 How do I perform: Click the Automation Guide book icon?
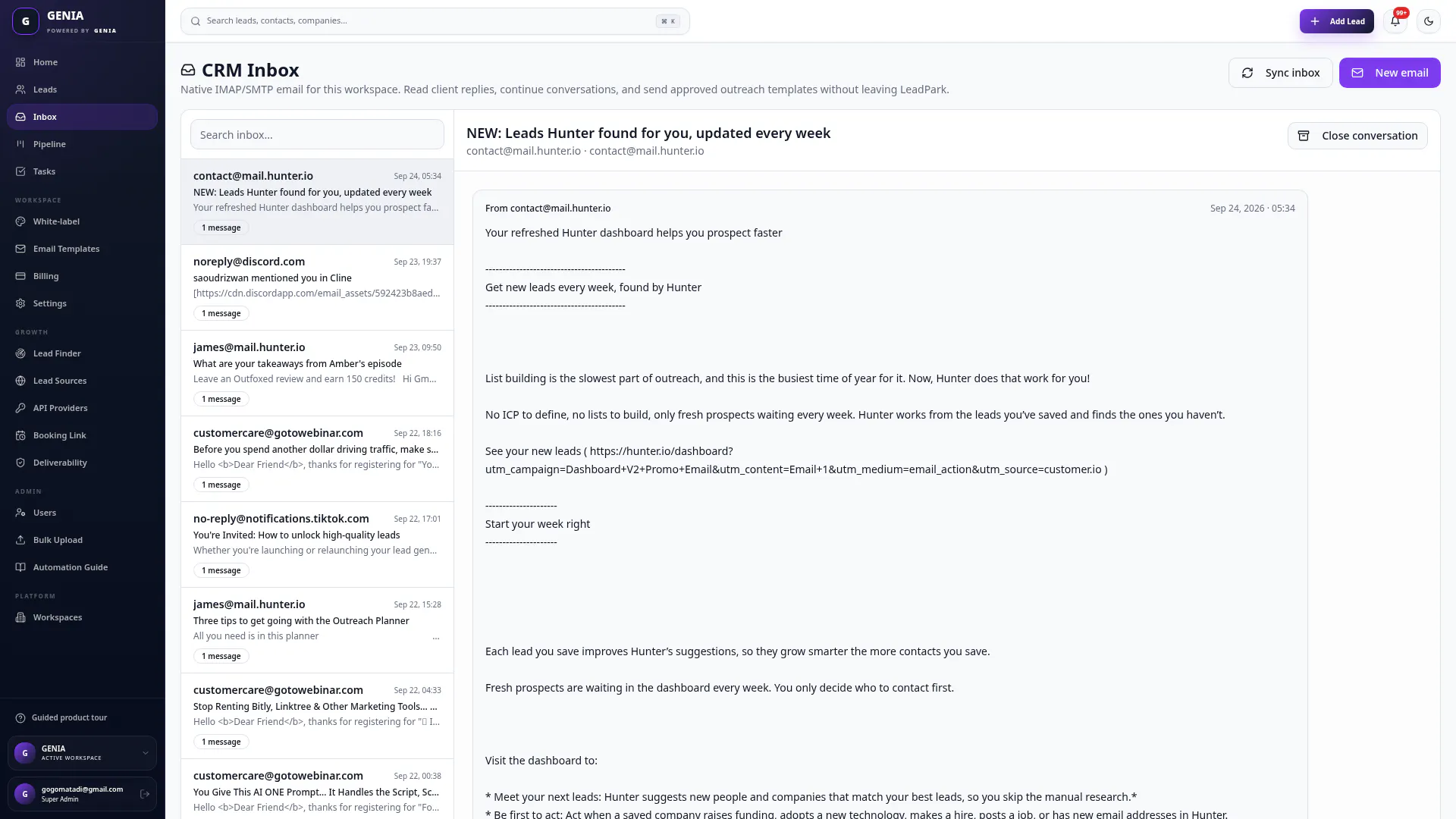pyautogui.click(x=20, y=567)
